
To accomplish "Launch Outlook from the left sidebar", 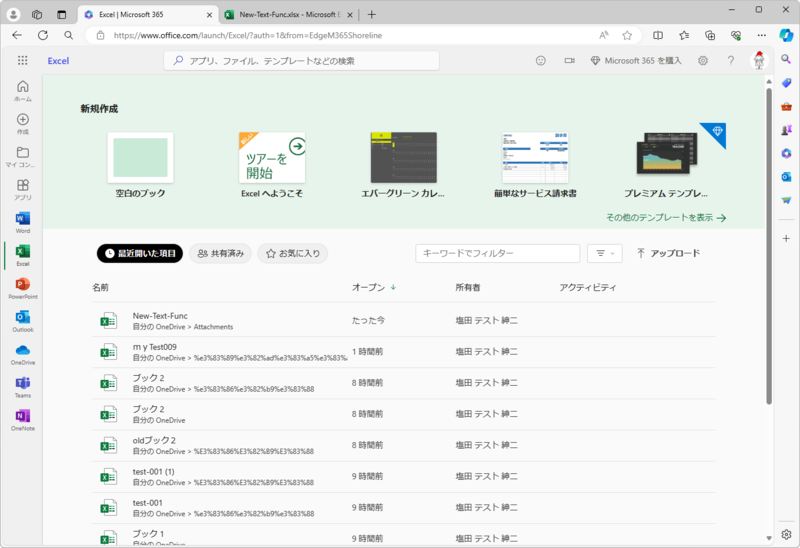I will tap(22, 321).
